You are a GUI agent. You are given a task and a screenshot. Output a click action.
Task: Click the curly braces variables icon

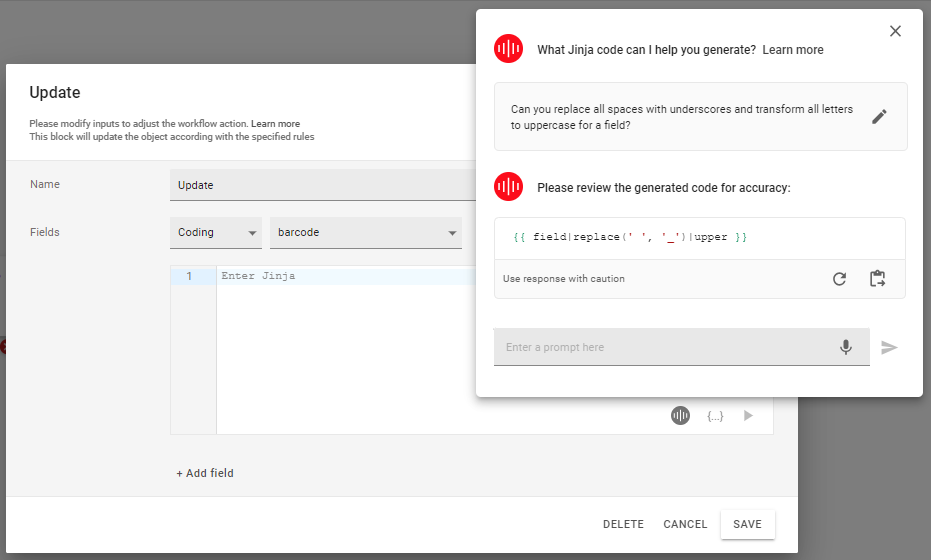point(715,416)
